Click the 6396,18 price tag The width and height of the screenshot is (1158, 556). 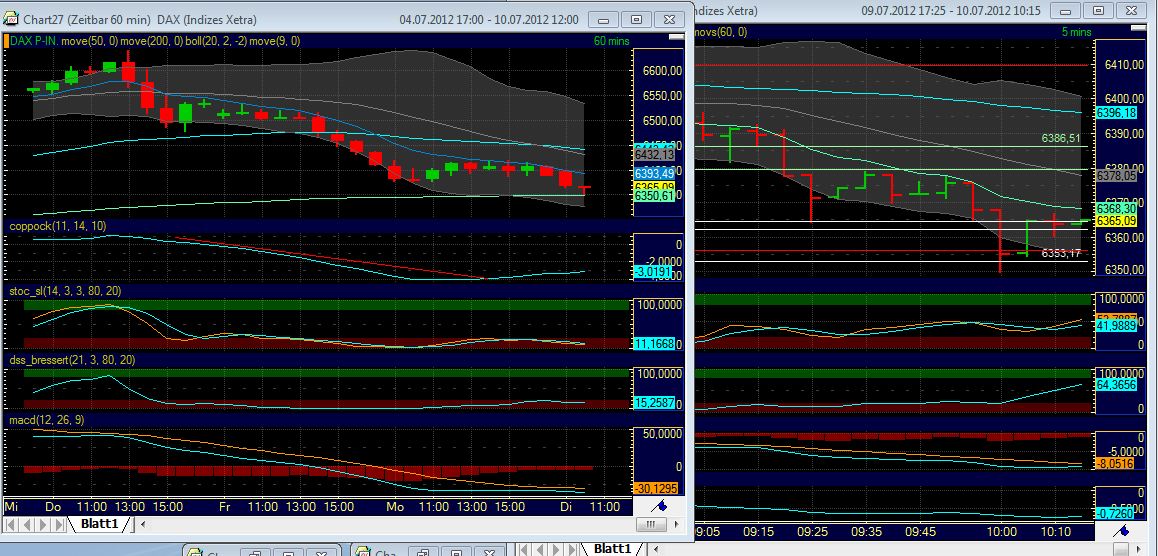pyautogui.click(x=1116, y=113)
